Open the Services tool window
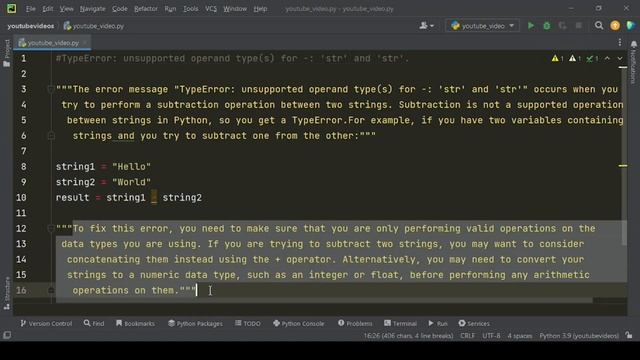 (x=474, y=323)
